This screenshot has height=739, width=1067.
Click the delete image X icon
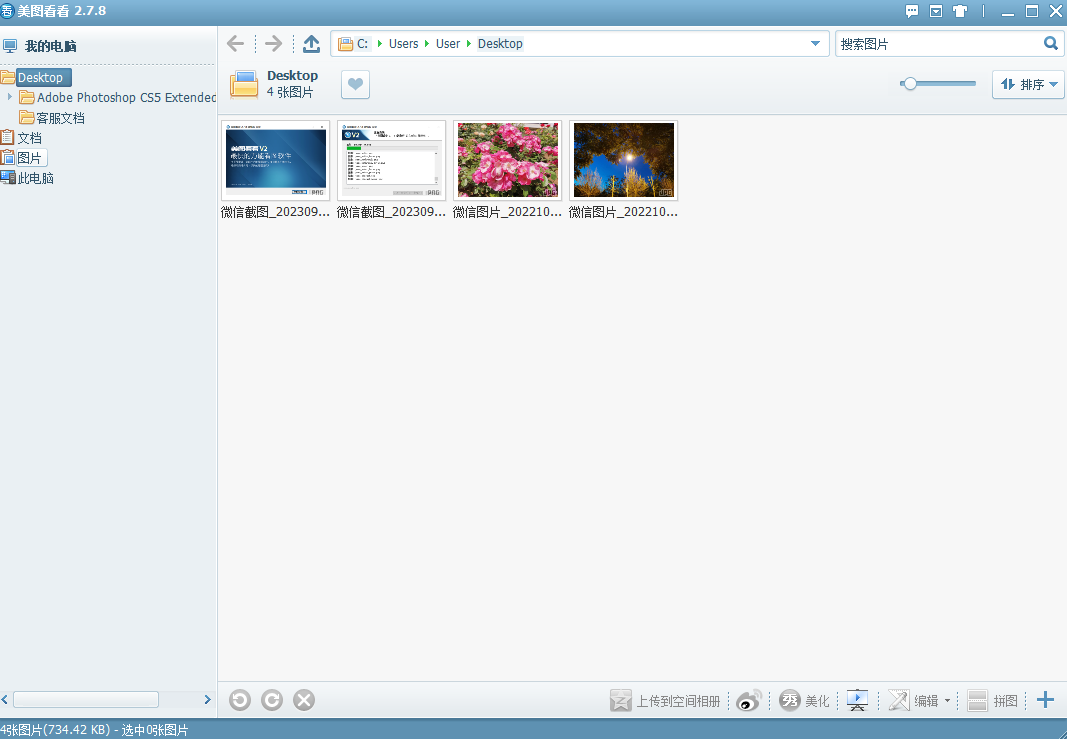(304, 700)
